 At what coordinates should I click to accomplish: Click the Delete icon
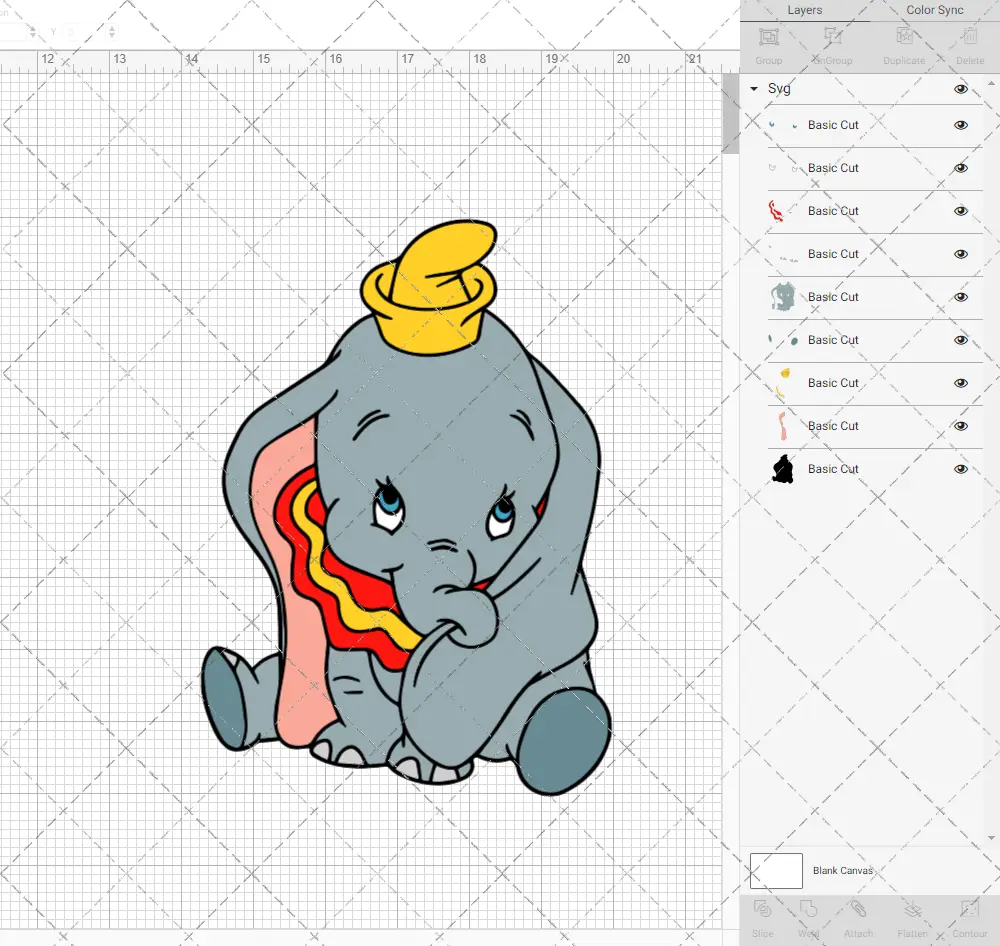point(970,37)
